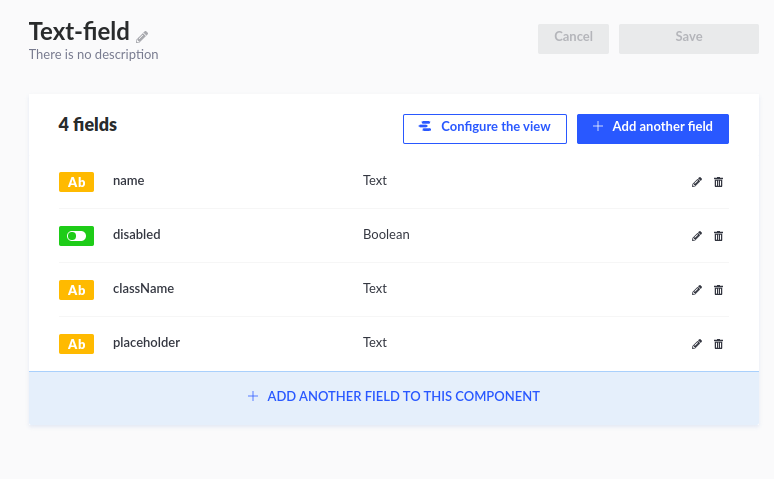Click the component description text
The image size is (774, 479).
click(x=93, y=54)
